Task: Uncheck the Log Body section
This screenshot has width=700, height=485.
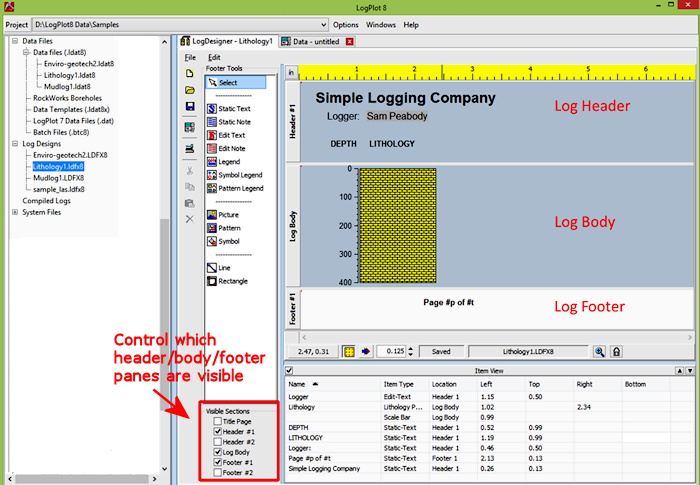Action: click(x=218, y=452)
